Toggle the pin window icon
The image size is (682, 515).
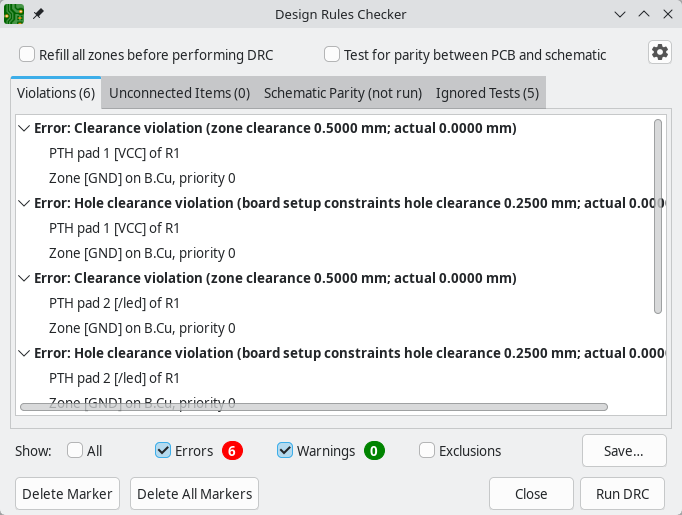(38, 15)
